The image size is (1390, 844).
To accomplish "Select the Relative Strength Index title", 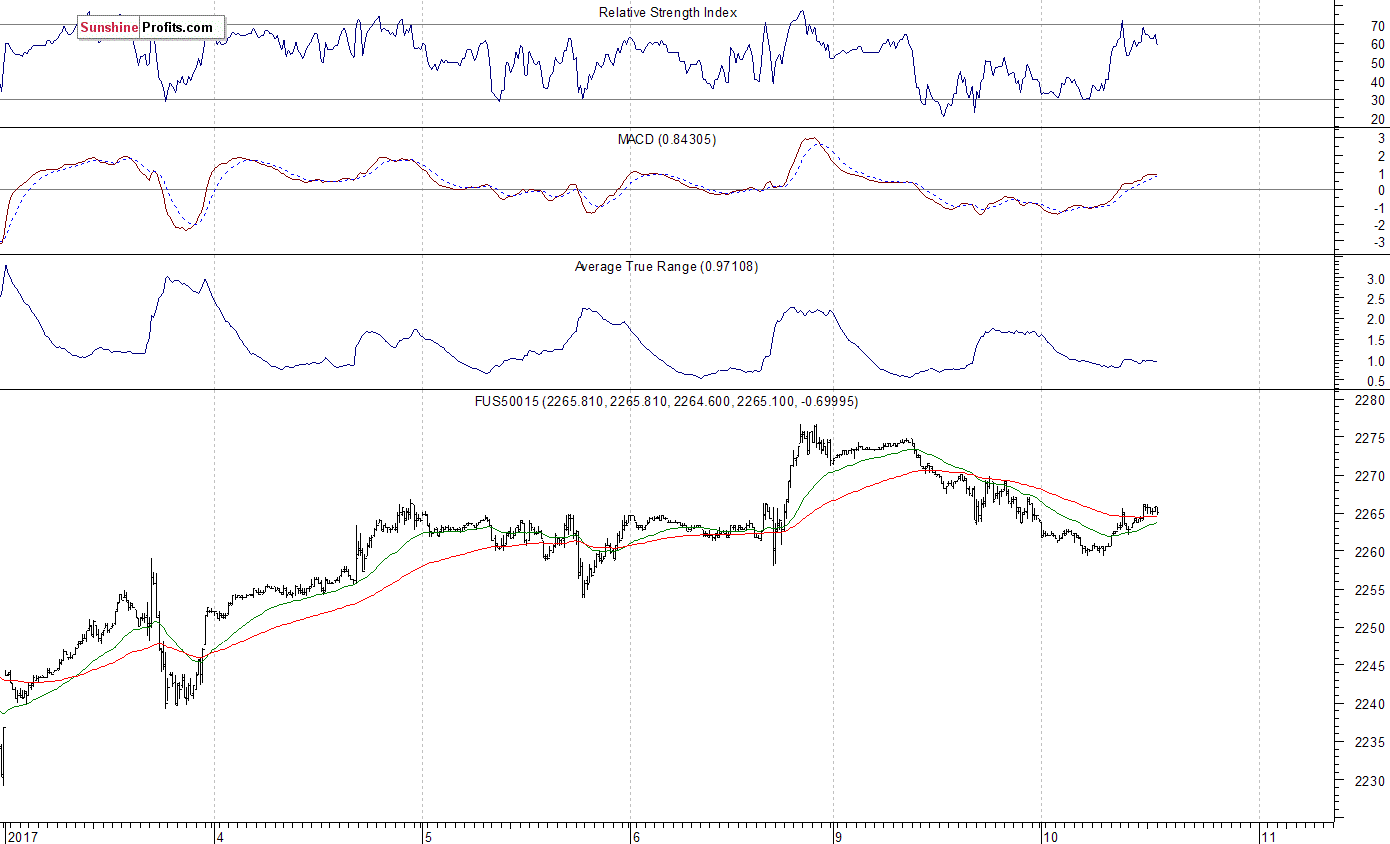I will pyautogui.click(x=668, y=13).
